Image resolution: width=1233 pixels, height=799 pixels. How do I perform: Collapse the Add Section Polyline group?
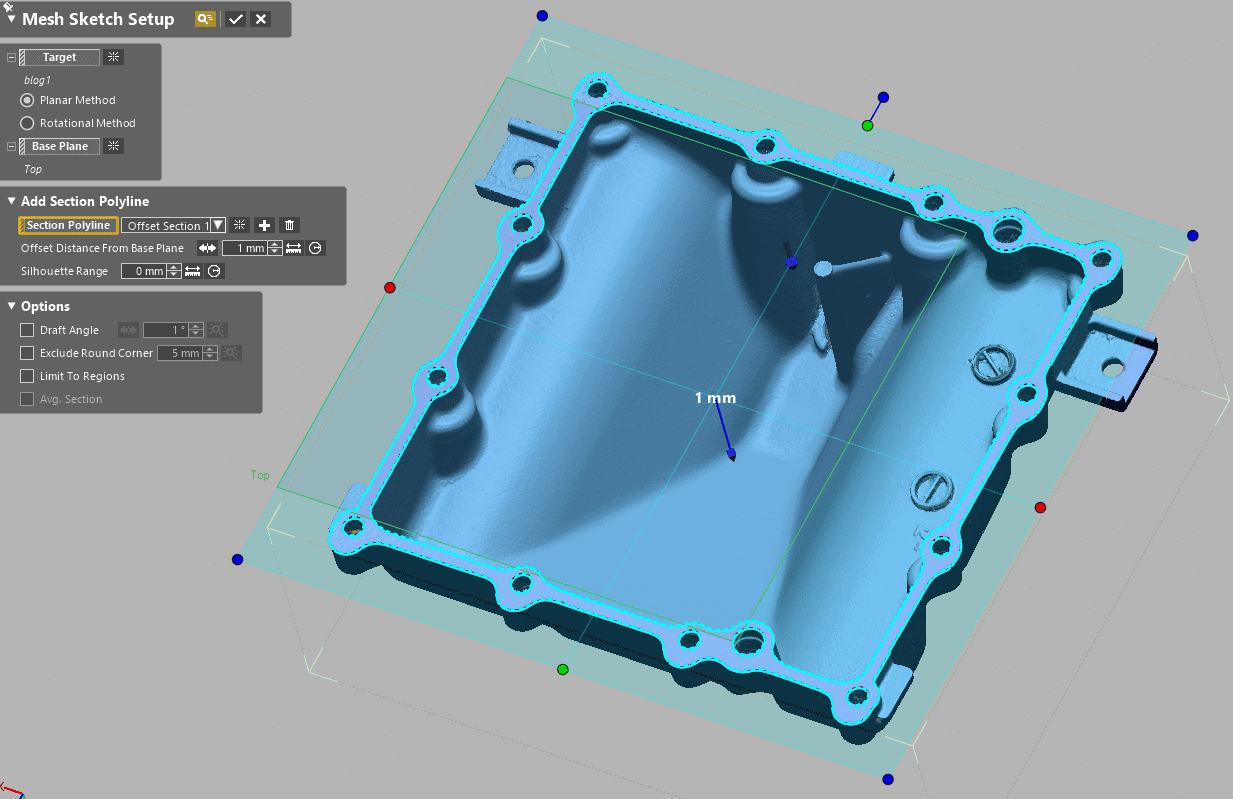[x=11, y=201]
